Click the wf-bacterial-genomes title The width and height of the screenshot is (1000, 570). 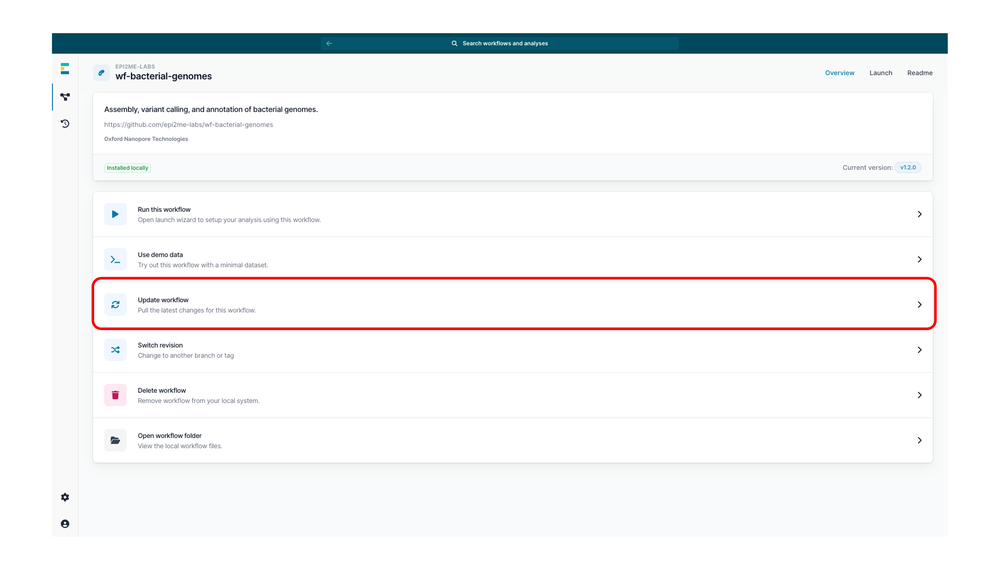[x=163, y=76]
